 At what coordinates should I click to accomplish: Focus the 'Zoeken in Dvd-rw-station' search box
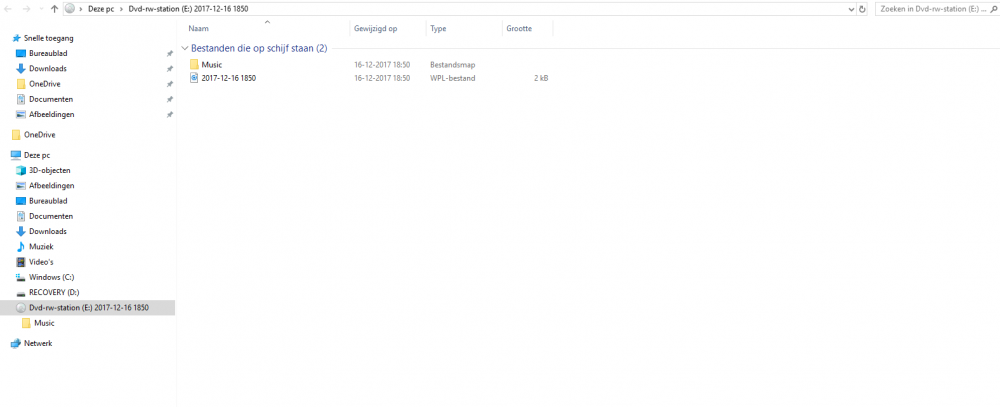pyautogui.click(x=933, y=10)
